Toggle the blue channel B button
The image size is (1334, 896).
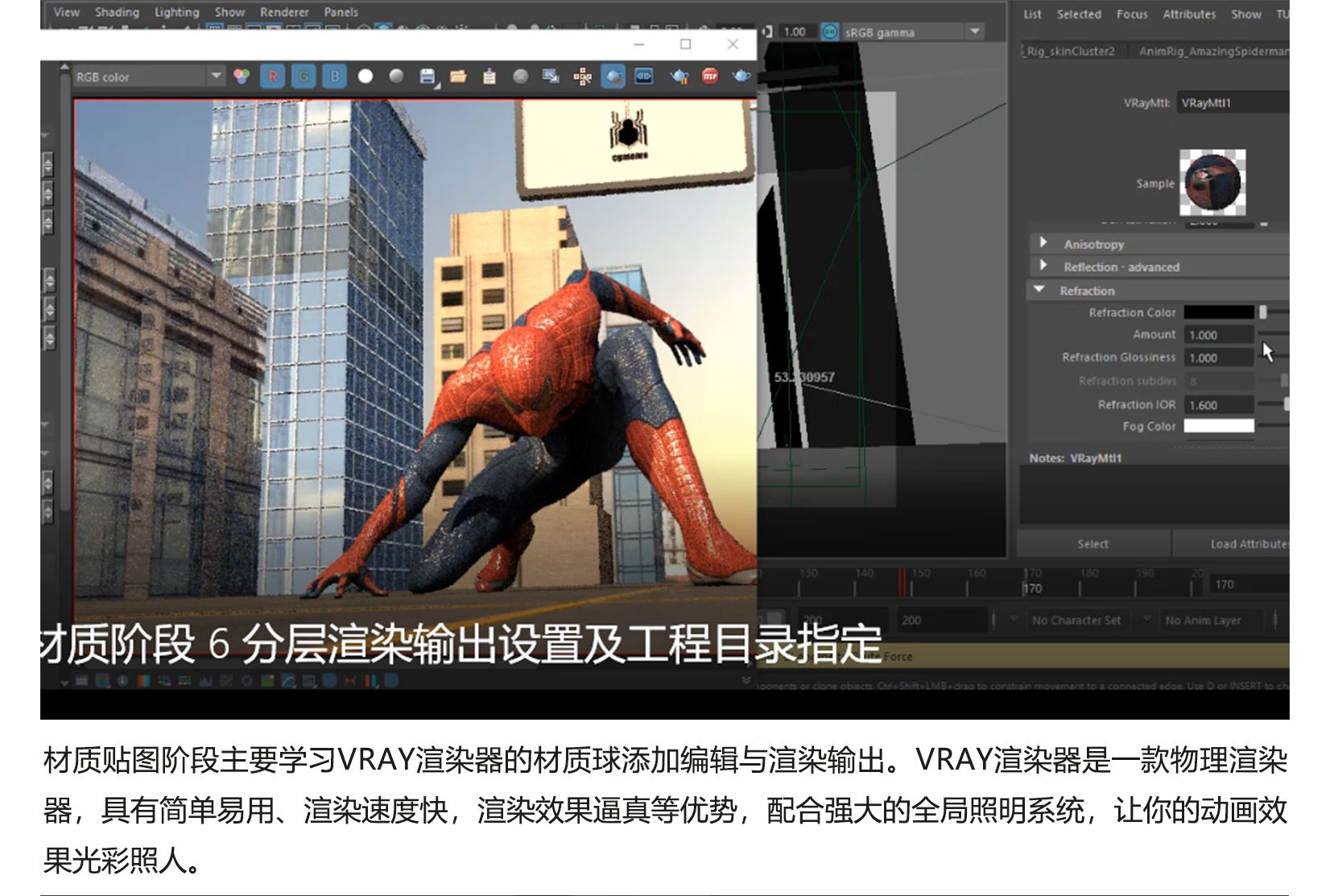[334, 76]
